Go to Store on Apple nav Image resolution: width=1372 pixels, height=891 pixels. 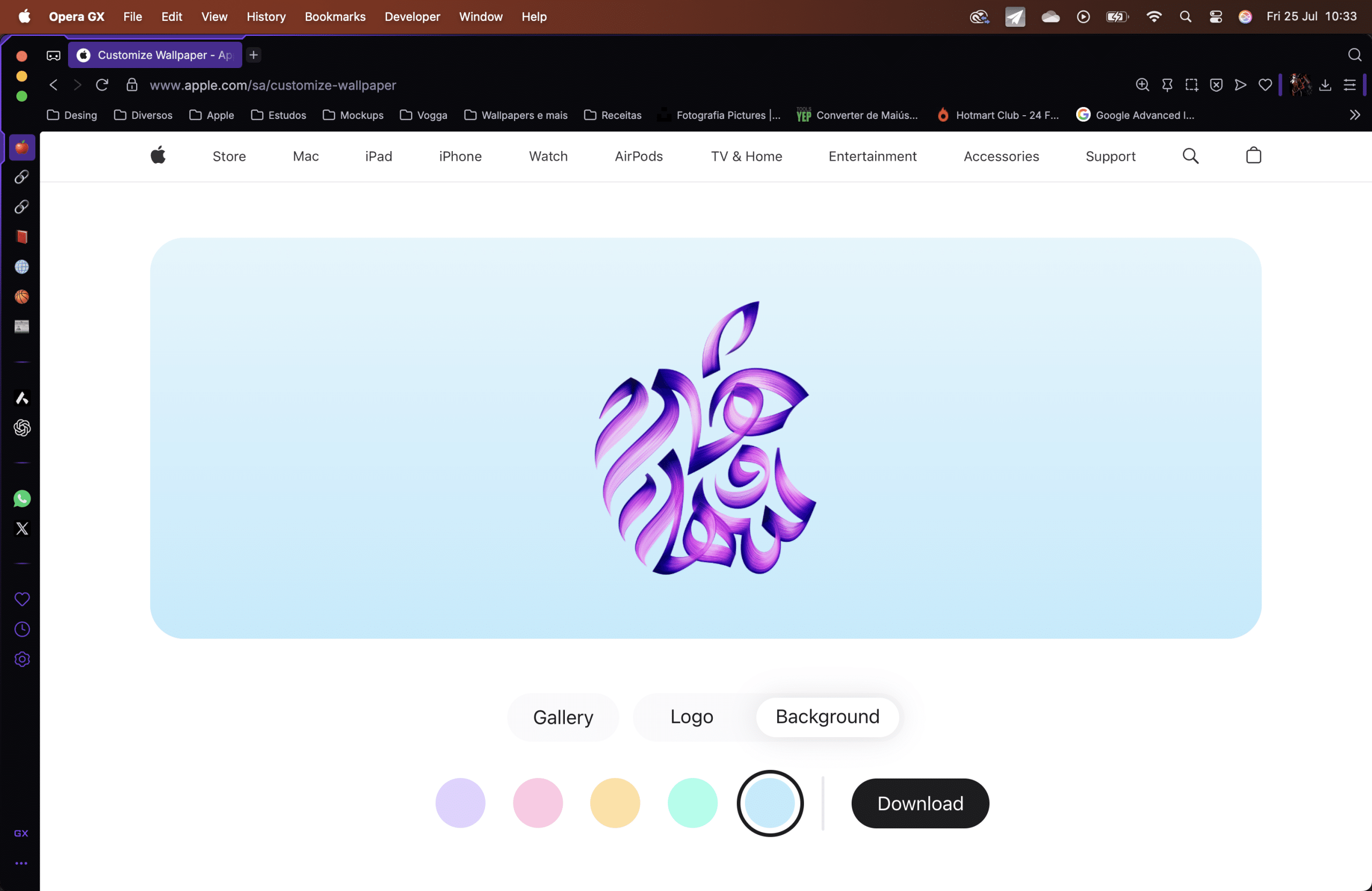click(x=229, y=156)
